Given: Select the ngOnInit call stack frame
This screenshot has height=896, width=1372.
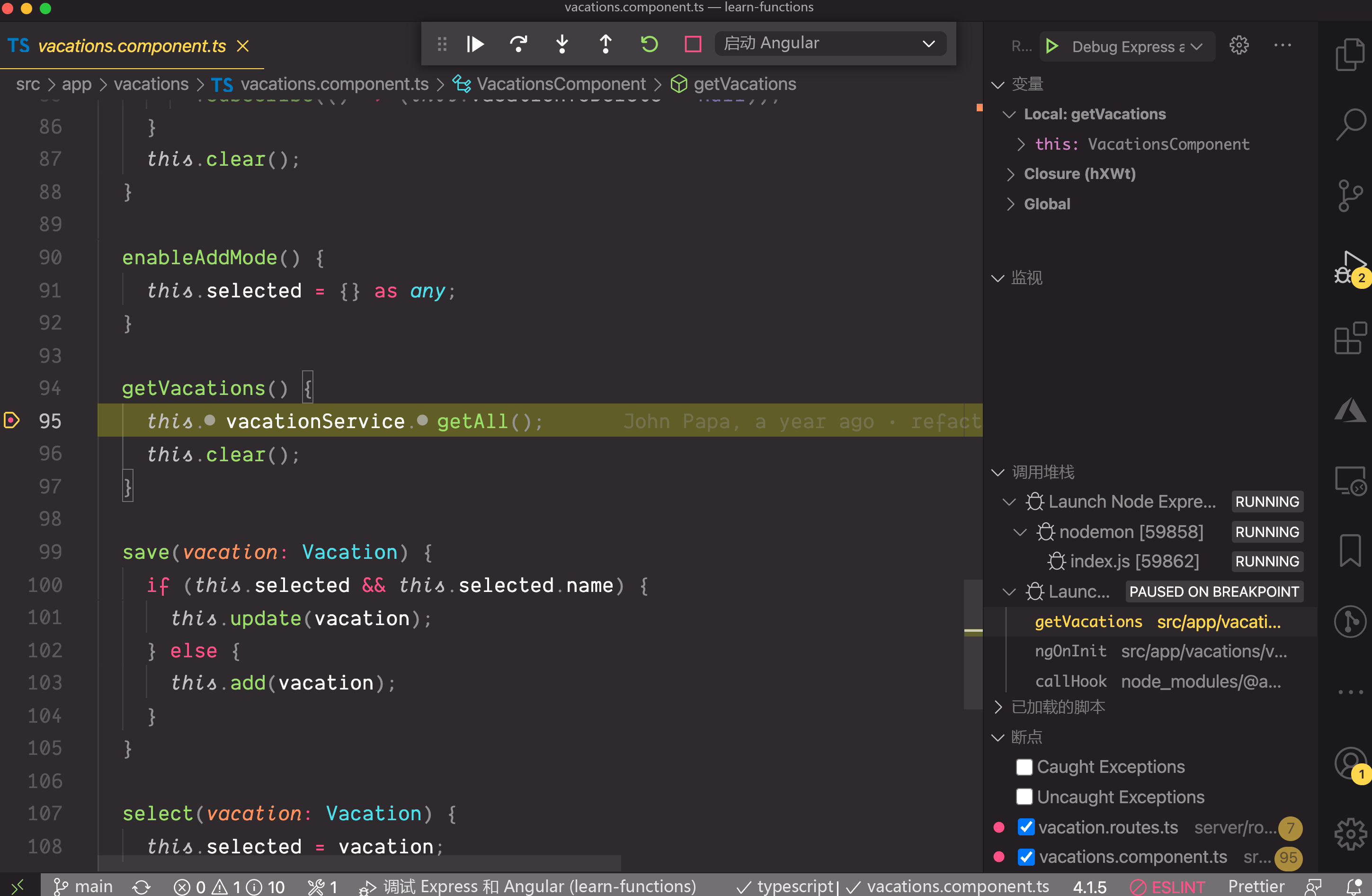Looking at the screenshot, I should click(1070, 652).
